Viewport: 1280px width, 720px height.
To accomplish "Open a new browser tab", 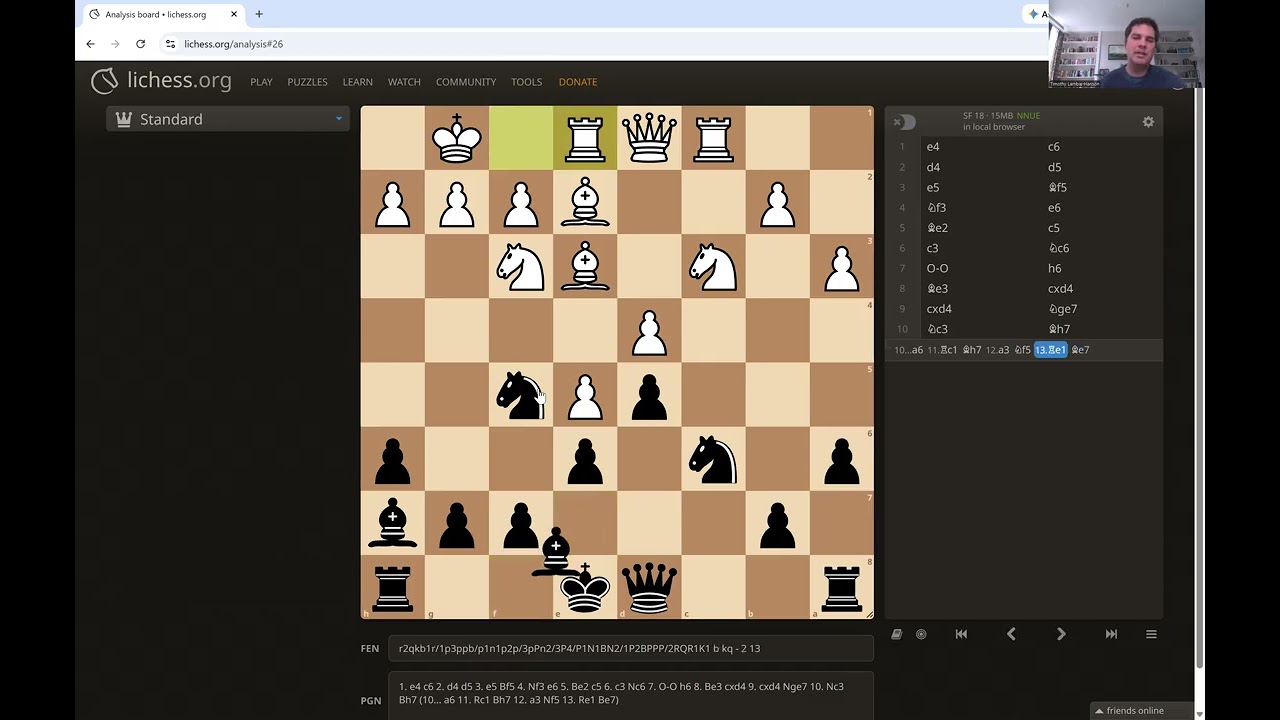I will pos(259,14).
